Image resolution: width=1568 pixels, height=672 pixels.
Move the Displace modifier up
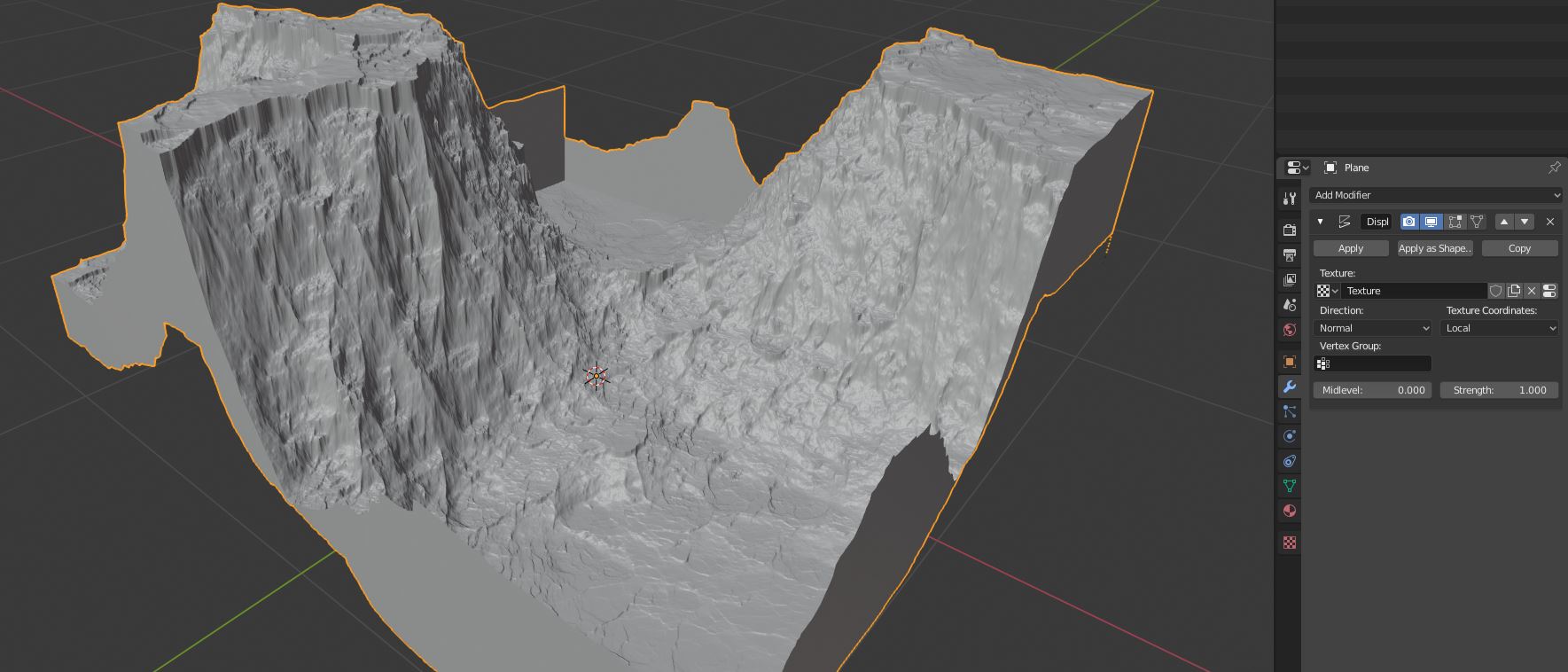pyautogui.click(x=1504, y=222)
